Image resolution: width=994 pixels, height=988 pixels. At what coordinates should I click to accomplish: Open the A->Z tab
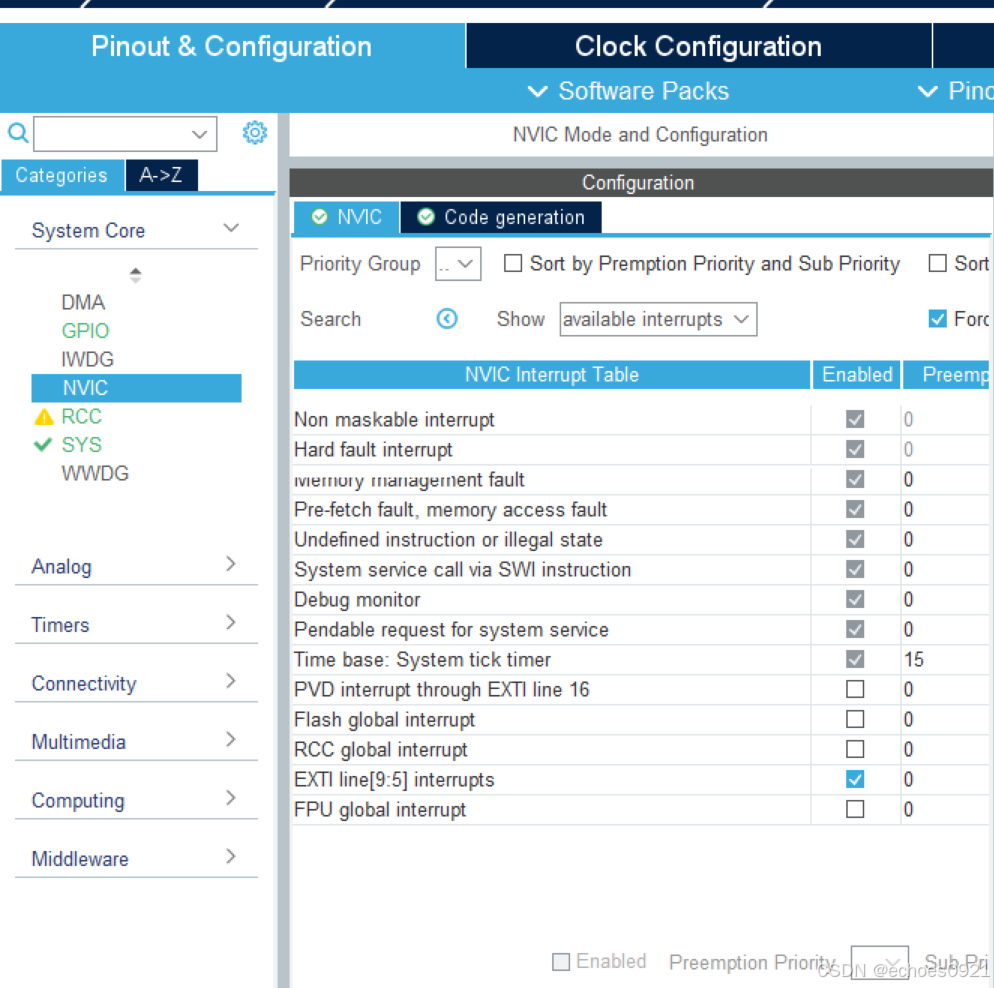click(x=161, y=175)
